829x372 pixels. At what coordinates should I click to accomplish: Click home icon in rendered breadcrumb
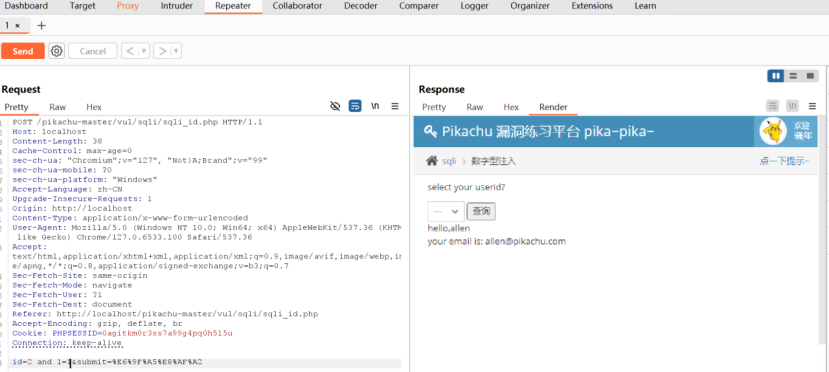432,161
